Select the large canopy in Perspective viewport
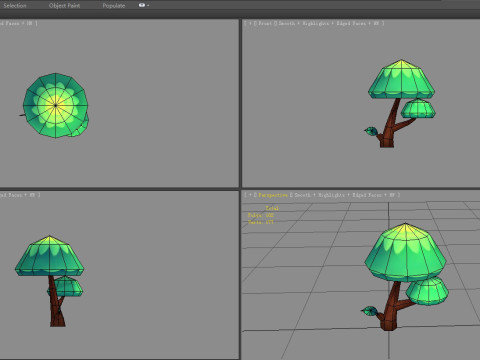This screenshot has width=480, height=360. pyautogui.click(x=405, y=253)
